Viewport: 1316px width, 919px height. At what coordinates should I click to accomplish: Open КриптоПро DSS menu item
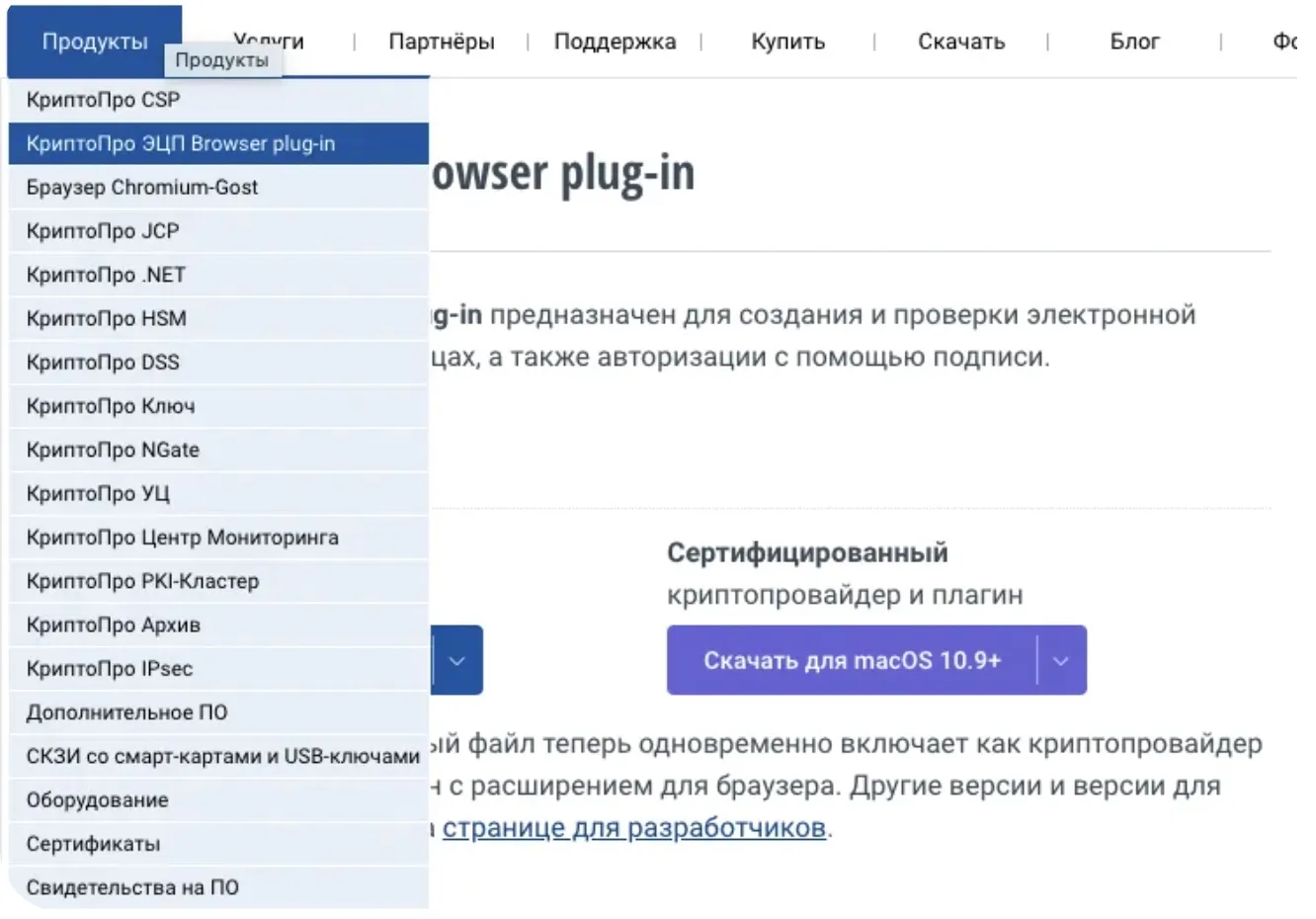[103, 362]
